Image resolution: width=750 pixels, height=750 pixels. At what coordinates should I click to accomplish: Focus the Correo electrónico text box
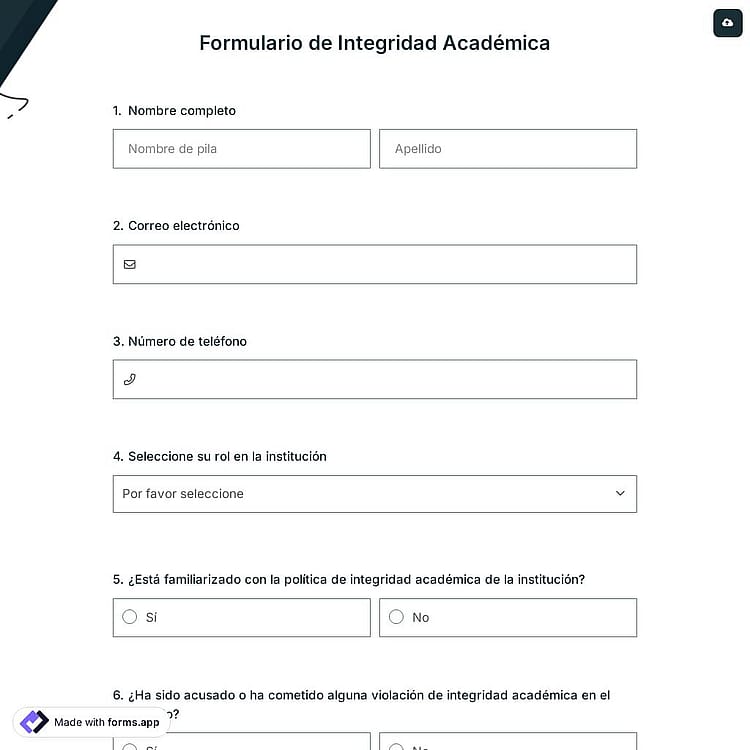[375, 265]
